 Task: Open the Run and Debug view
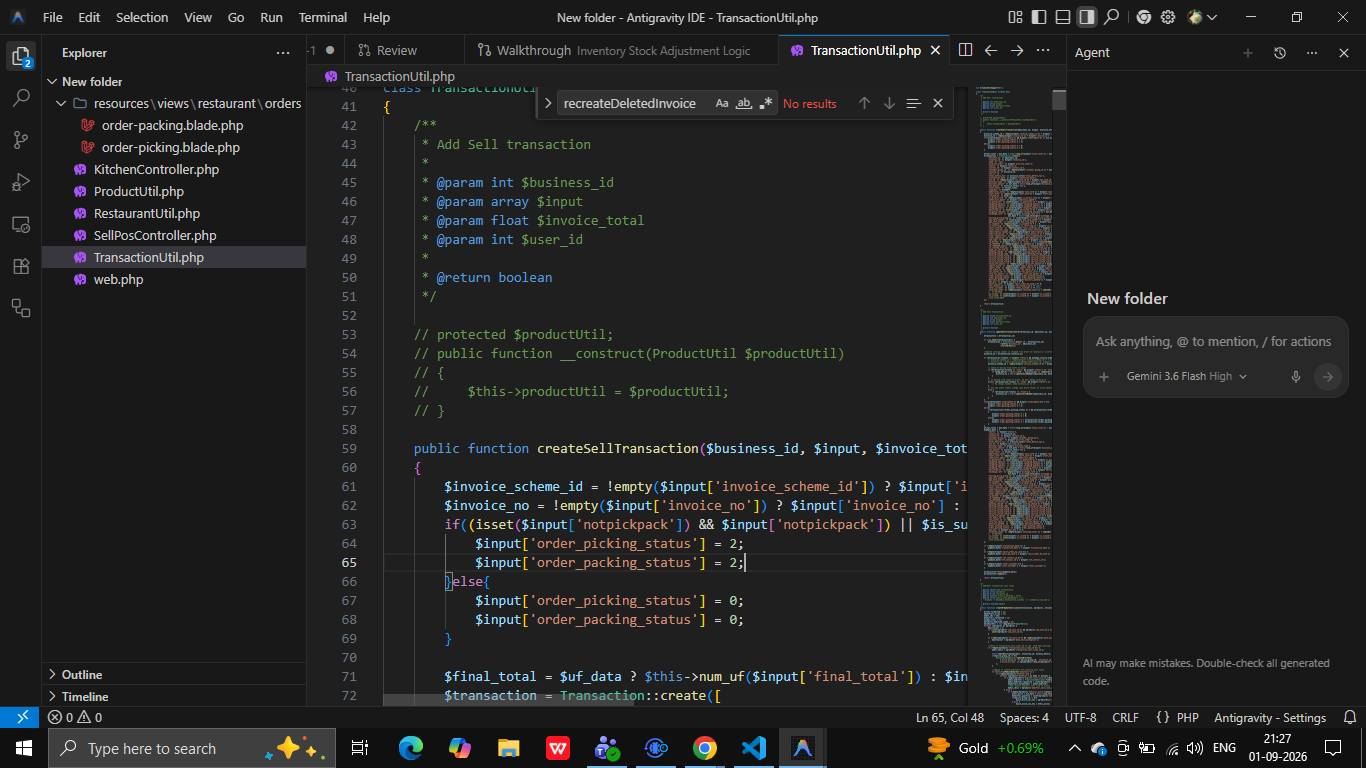point(21,182)
